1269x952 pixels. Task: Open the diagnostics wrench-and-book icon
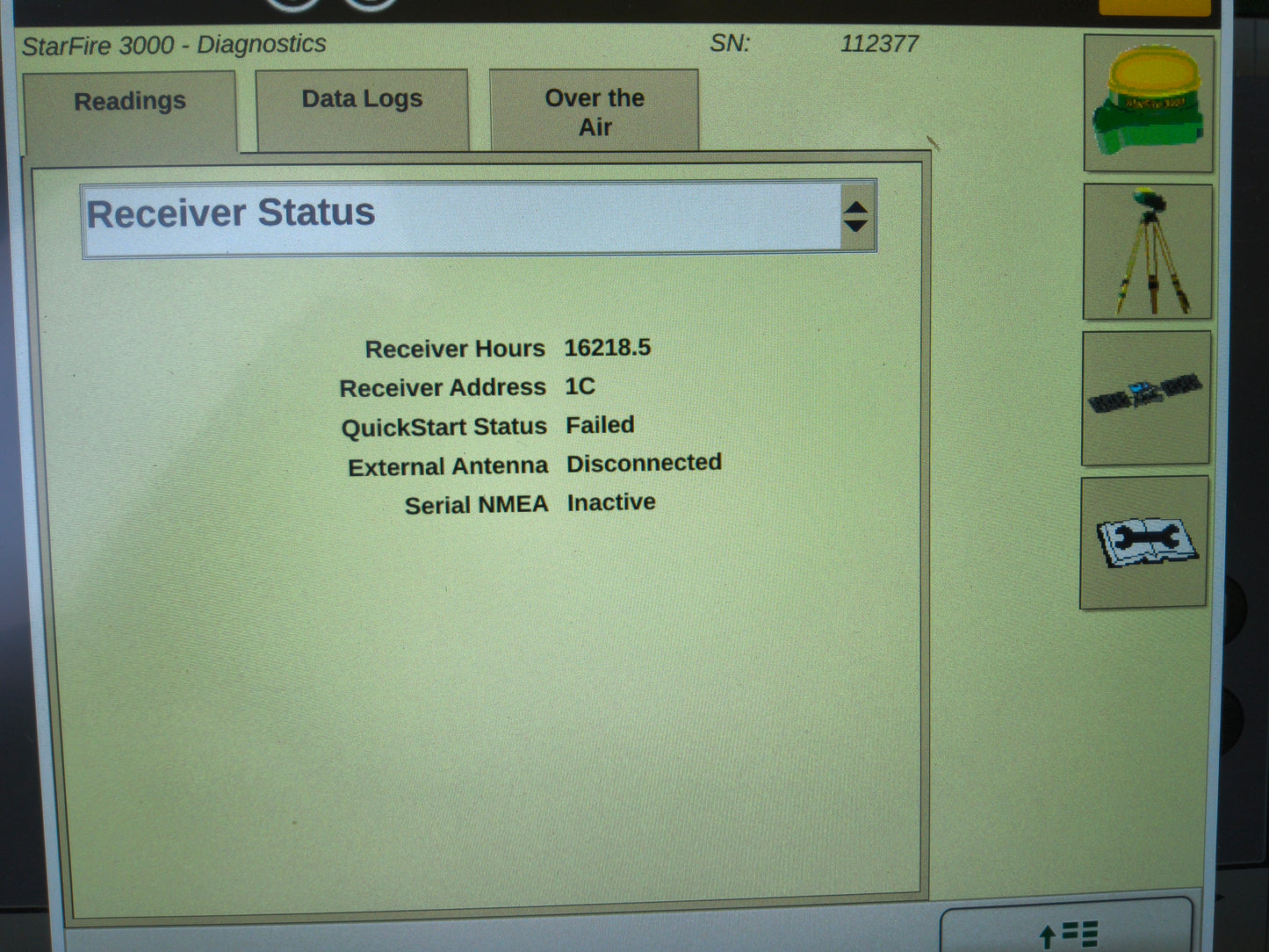click(x=1143, y=543)
